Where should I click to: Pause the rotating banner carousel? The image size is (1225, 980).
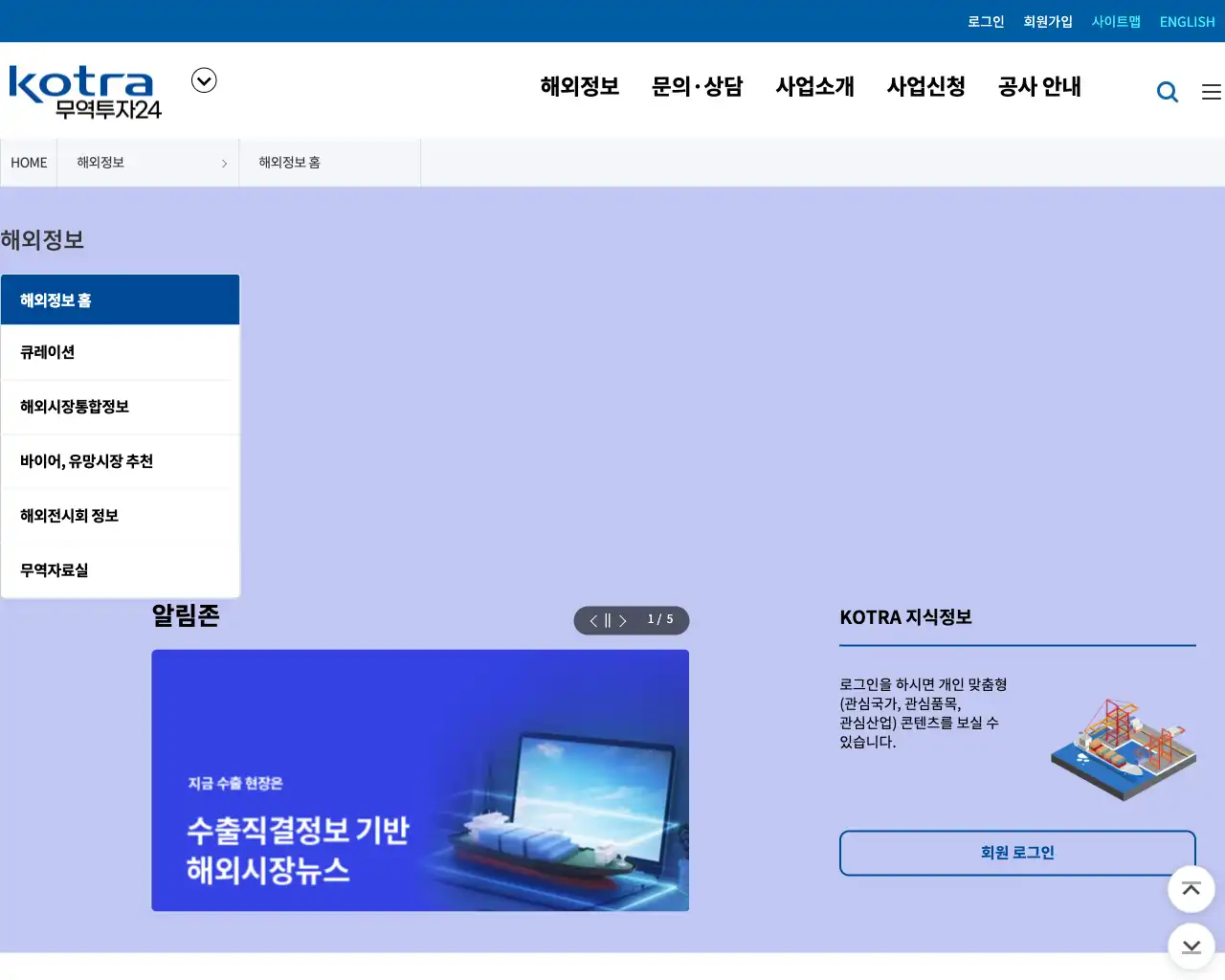608,620
